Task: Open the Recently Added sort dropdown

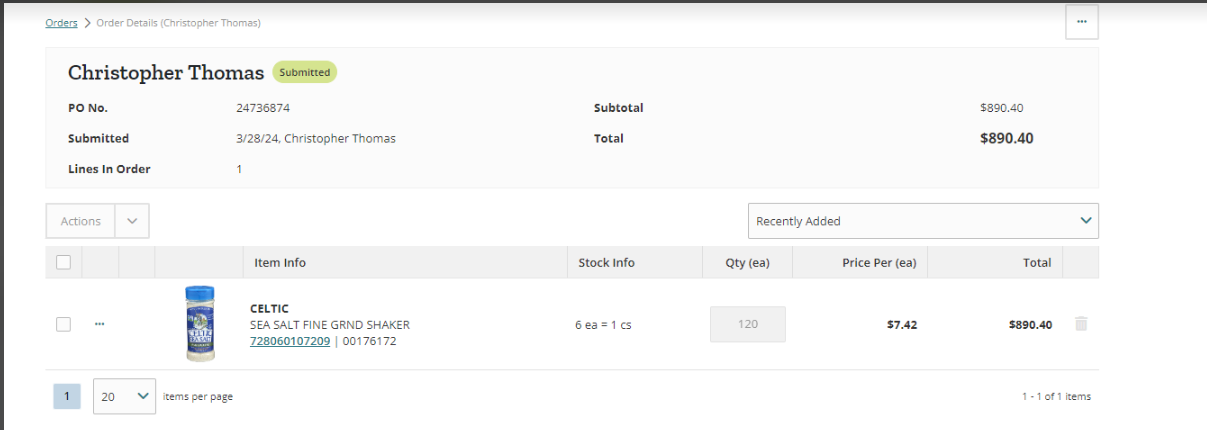Action: click(x=923, y=221)
